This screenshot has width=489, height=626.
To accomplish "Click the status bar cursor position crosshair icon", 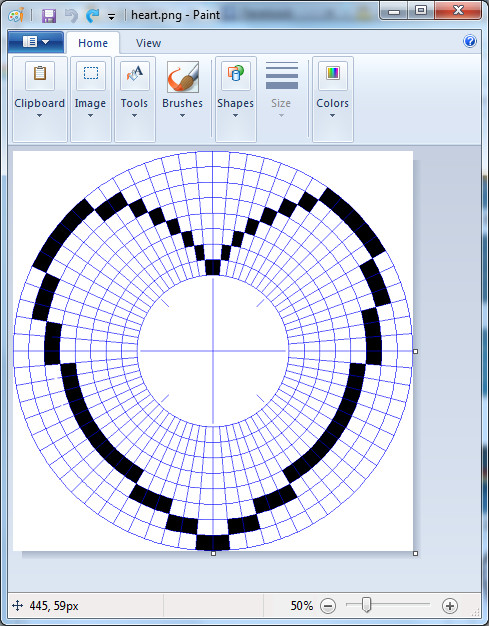I will (x=17, y=606).
